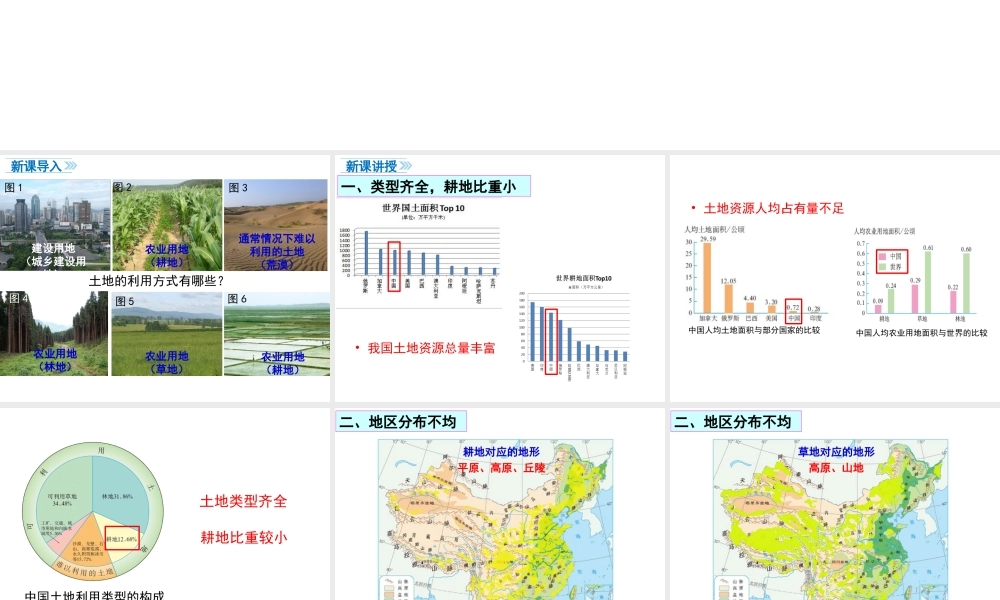1000x600 pixels.
Task: Select the 二、地区分布不均 title on the 耕地 slide
Action: point(401,421)
